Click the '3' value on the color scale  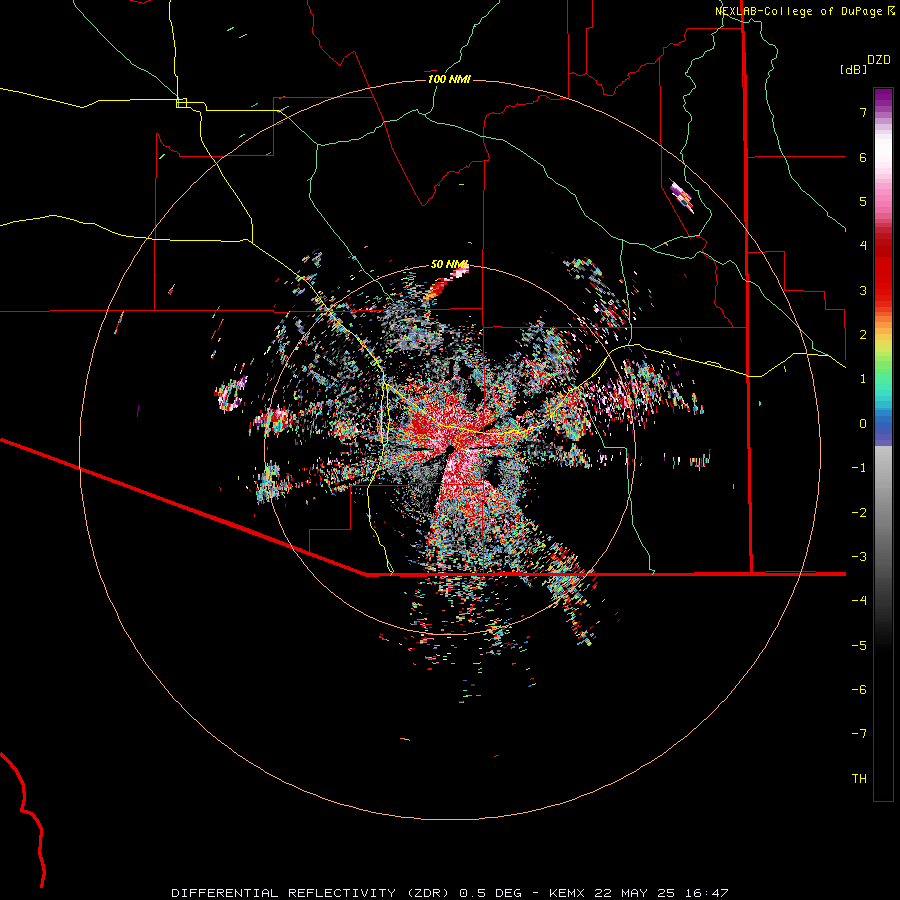coord(863,290)
